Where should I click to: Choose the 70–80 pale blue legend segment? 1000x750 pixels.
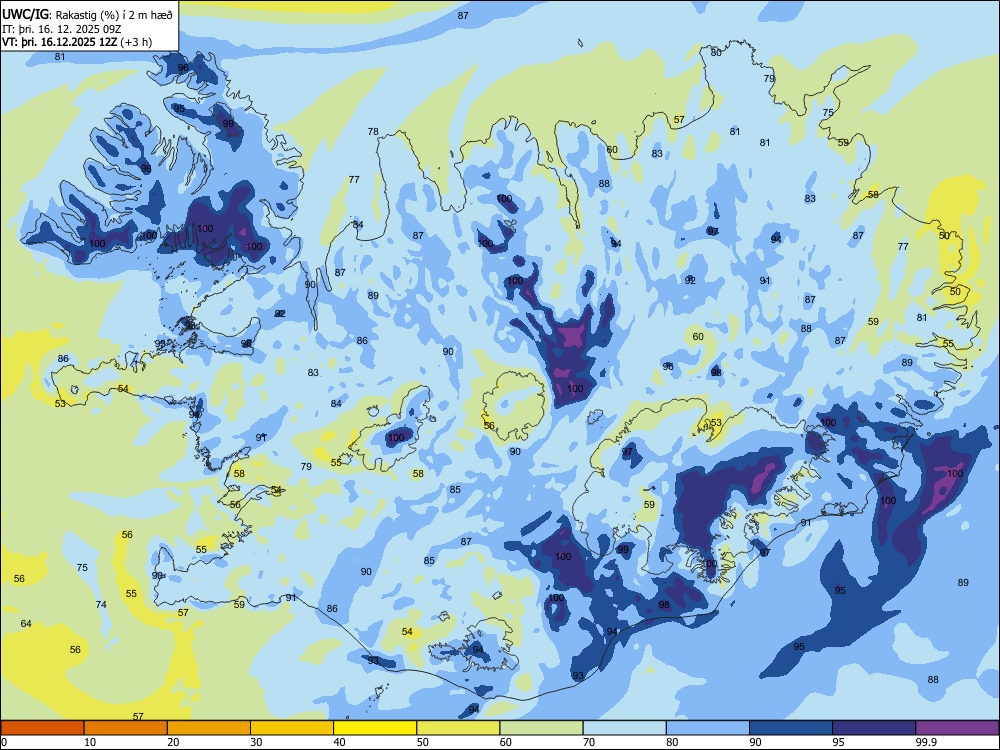click(624, 728)
